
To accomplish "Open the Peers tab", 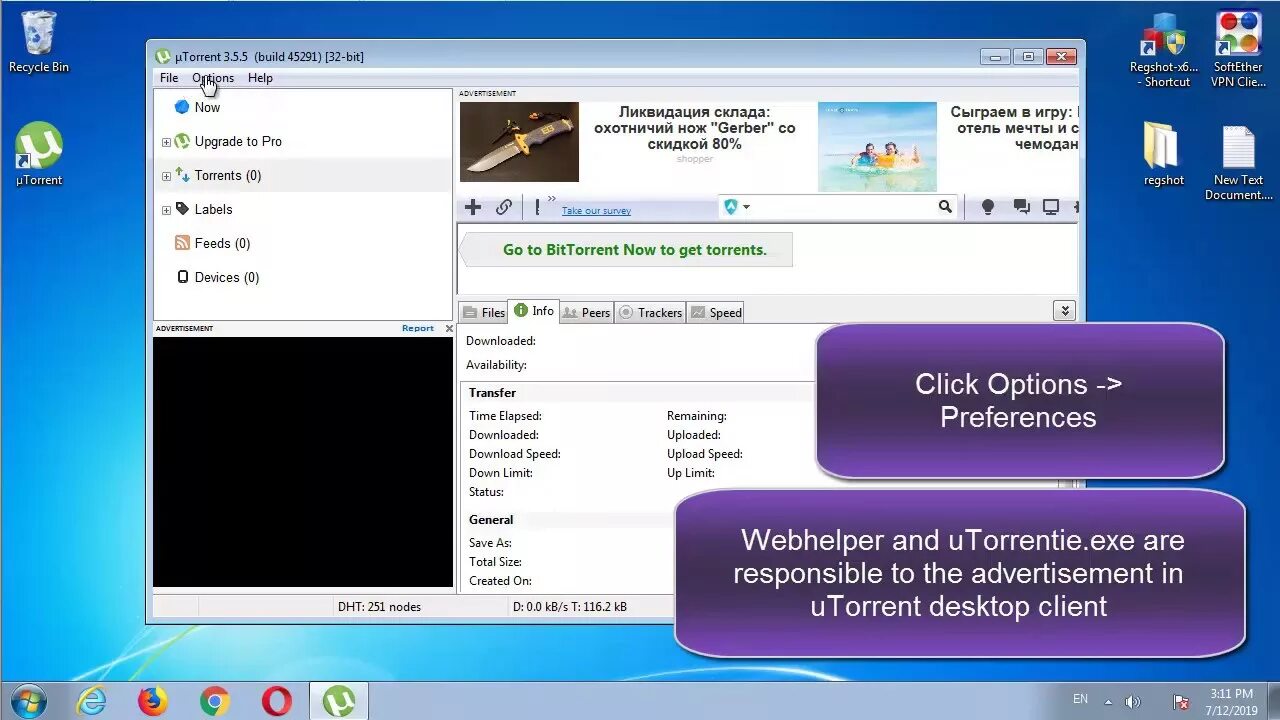I will pos(586,313).
